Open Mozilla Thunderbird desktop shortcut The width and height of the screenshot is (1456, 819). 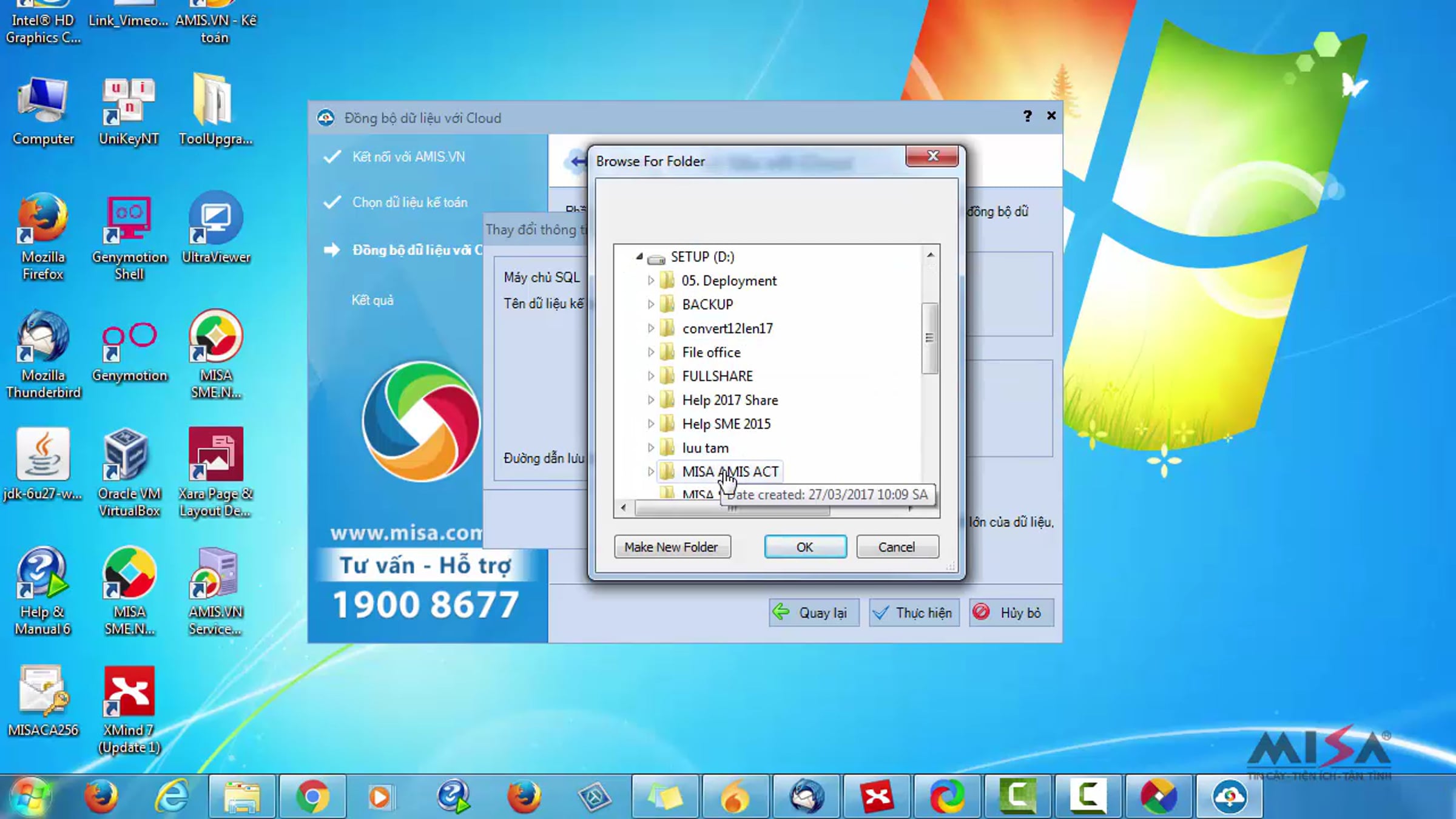coord(42,355)
